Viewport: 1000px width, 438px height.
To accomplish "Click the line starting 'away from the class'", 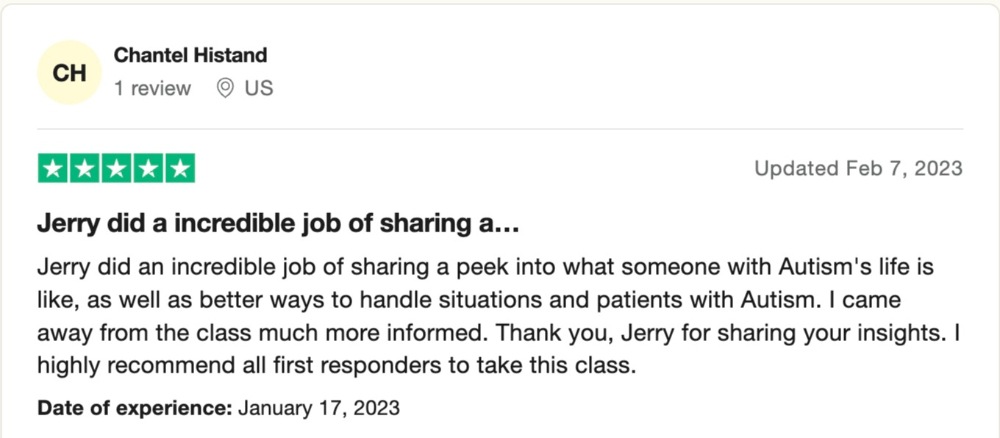I will (499, 333).
